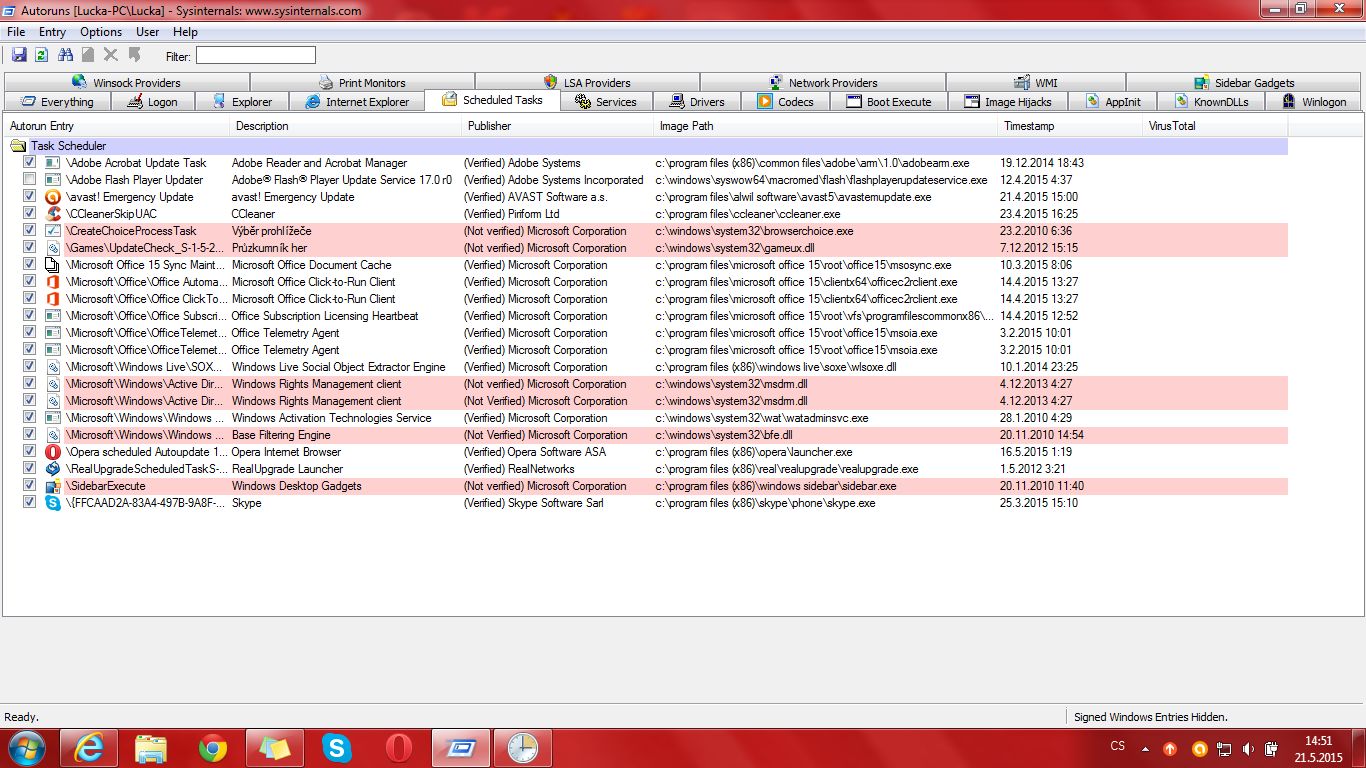1366x768 pixels.
Task: Check the Adobe Flash Player Updater entry
Action: (x=30, y=179)
